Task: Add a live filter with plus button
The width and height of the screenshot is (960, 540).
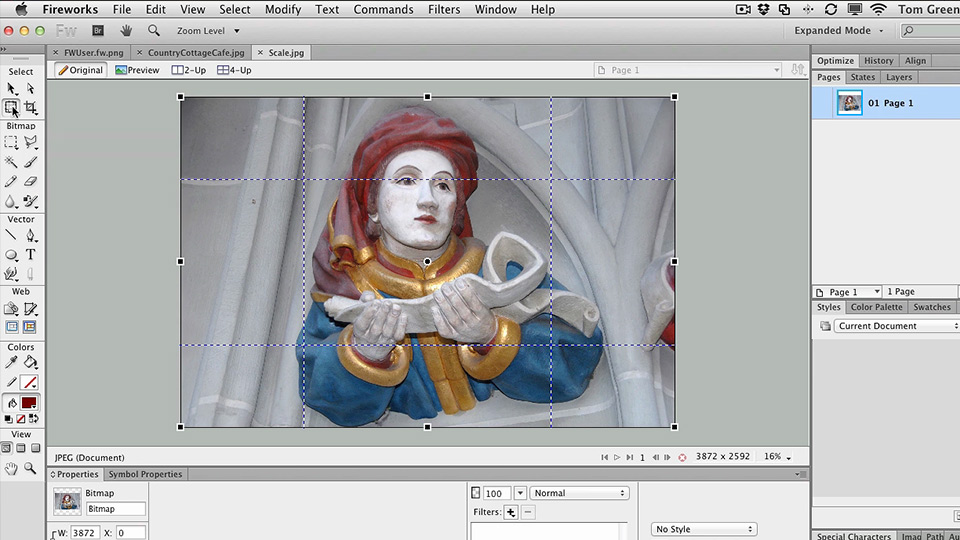Action: (511, 512)
